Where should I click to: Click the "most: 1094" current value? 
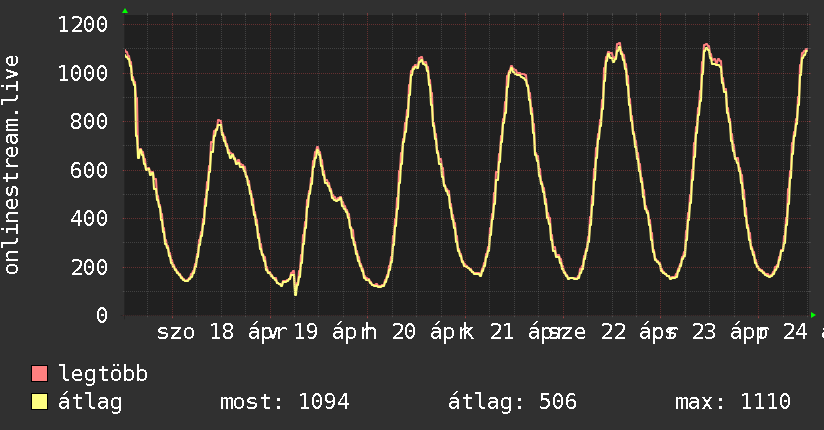pyautogui.click(x=284, y=402)
